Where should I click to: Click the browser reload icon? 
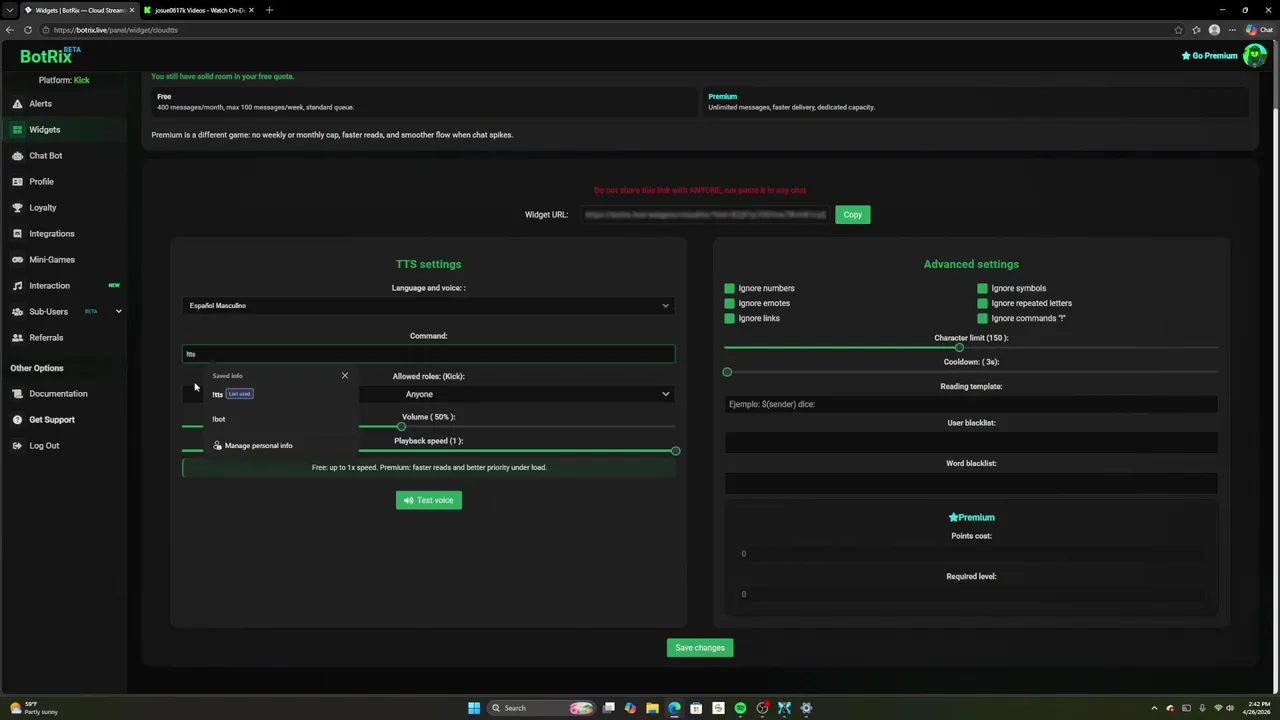tap(28, 30)
